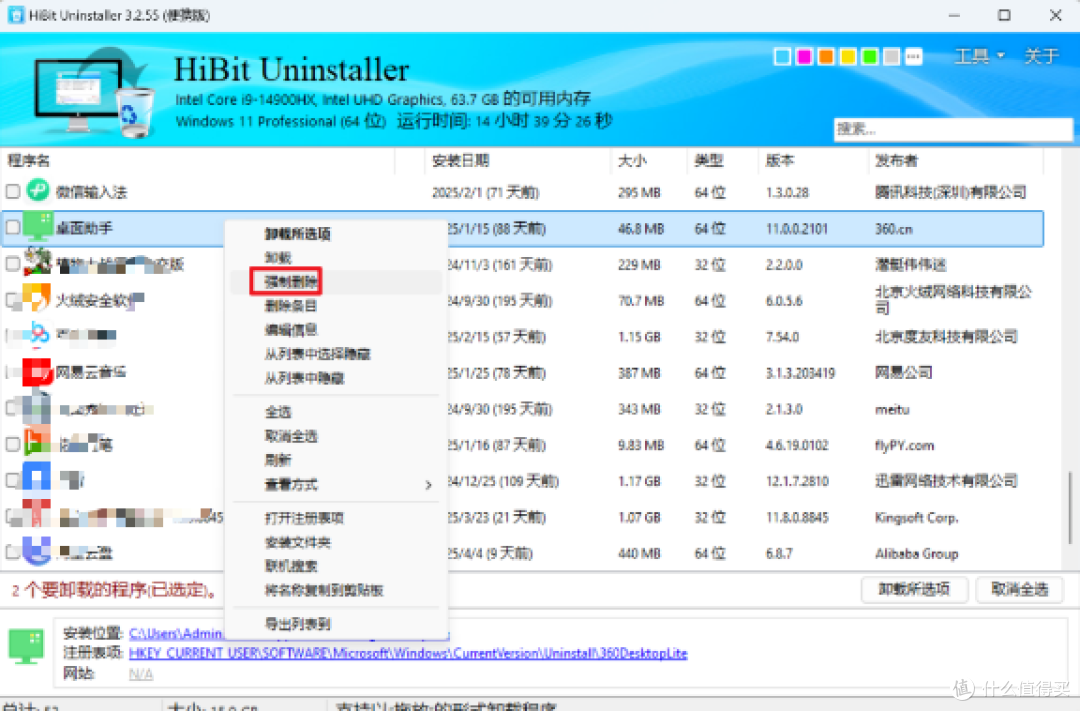Viewport: 1080px width, 711px height.
Task: Tick the checkbox in the 潜艇伟伟迷 row
Action: click(x=12, y=263)
